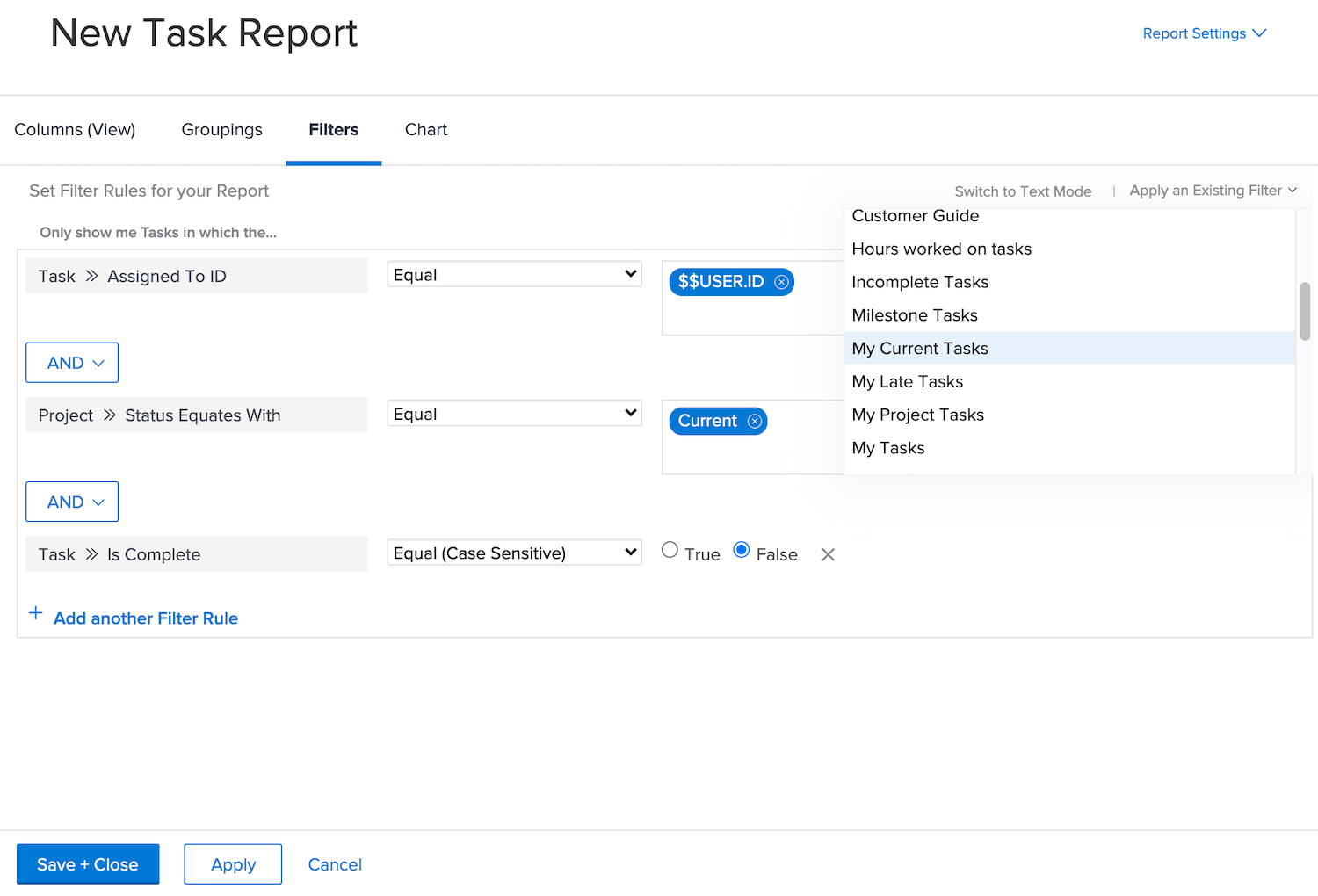Screen dimensions: 1318x896
Task: Remove the $$USER.ID value chip
Action: click(x=781, y=281)
